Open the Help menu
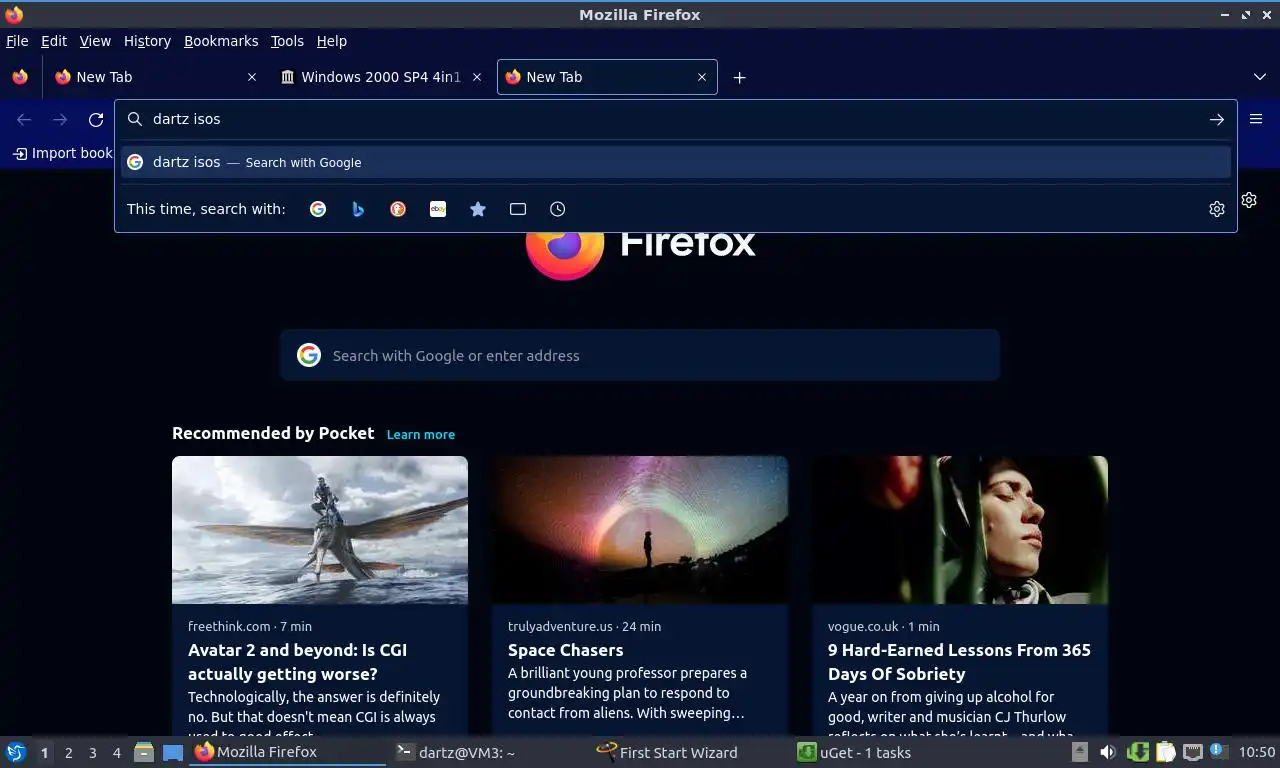Image resolution: width=1280 pixels, height=768 pixels. 332,41
